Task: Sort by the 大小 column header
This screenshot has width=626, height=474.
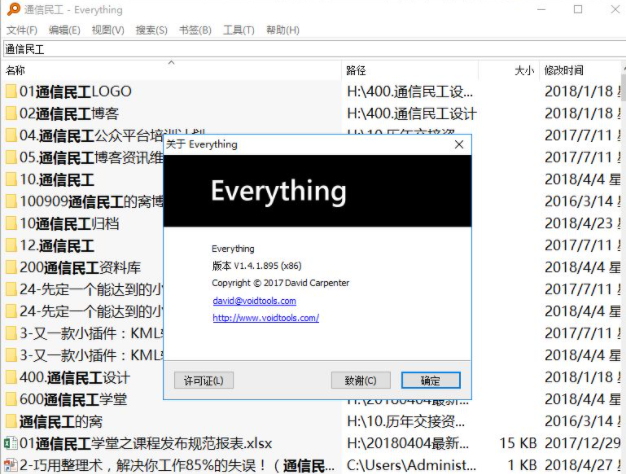Action: click(509, 70)
